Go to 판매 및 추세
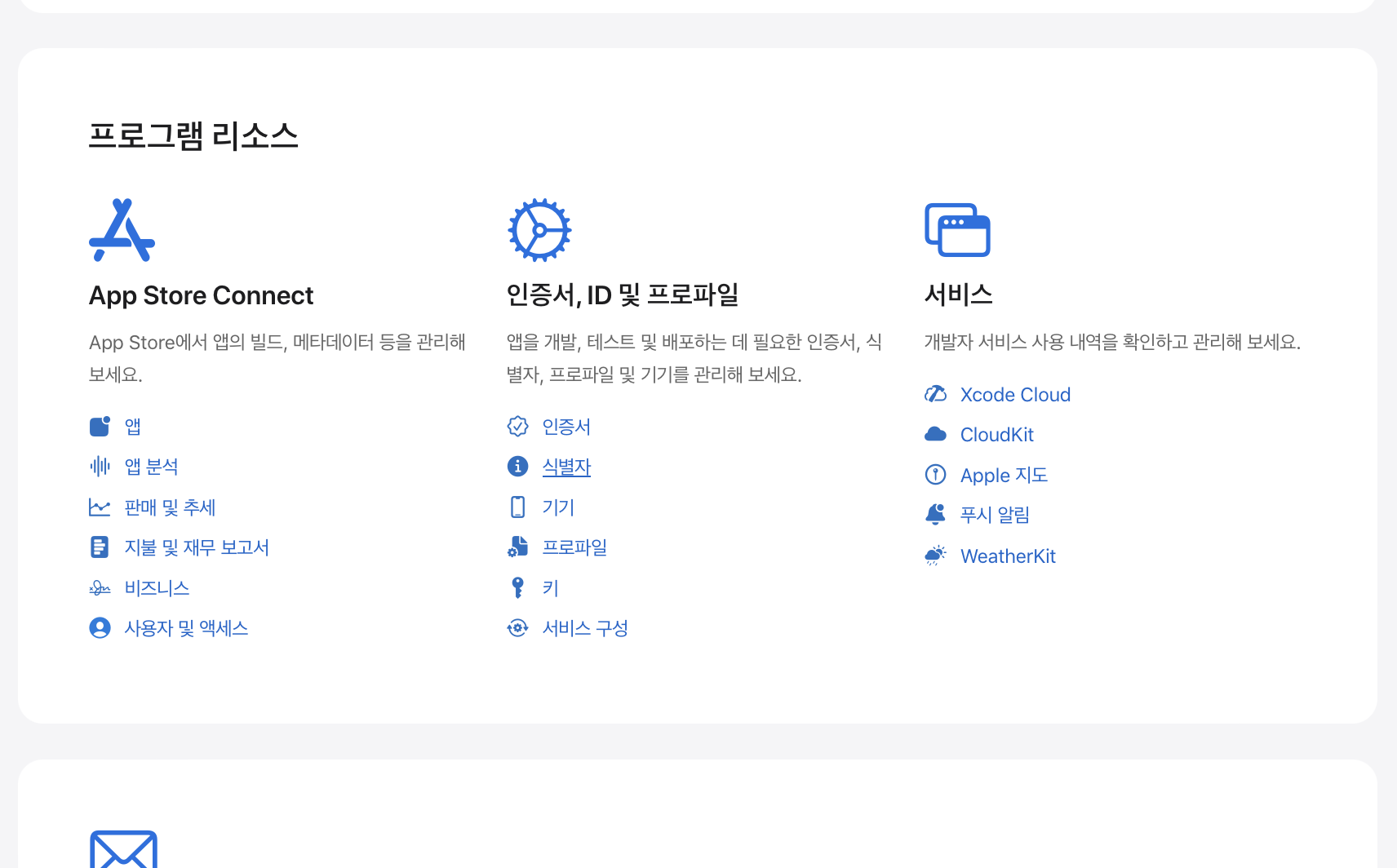The height and width of the screenshot is (868, 1397). 170,507
